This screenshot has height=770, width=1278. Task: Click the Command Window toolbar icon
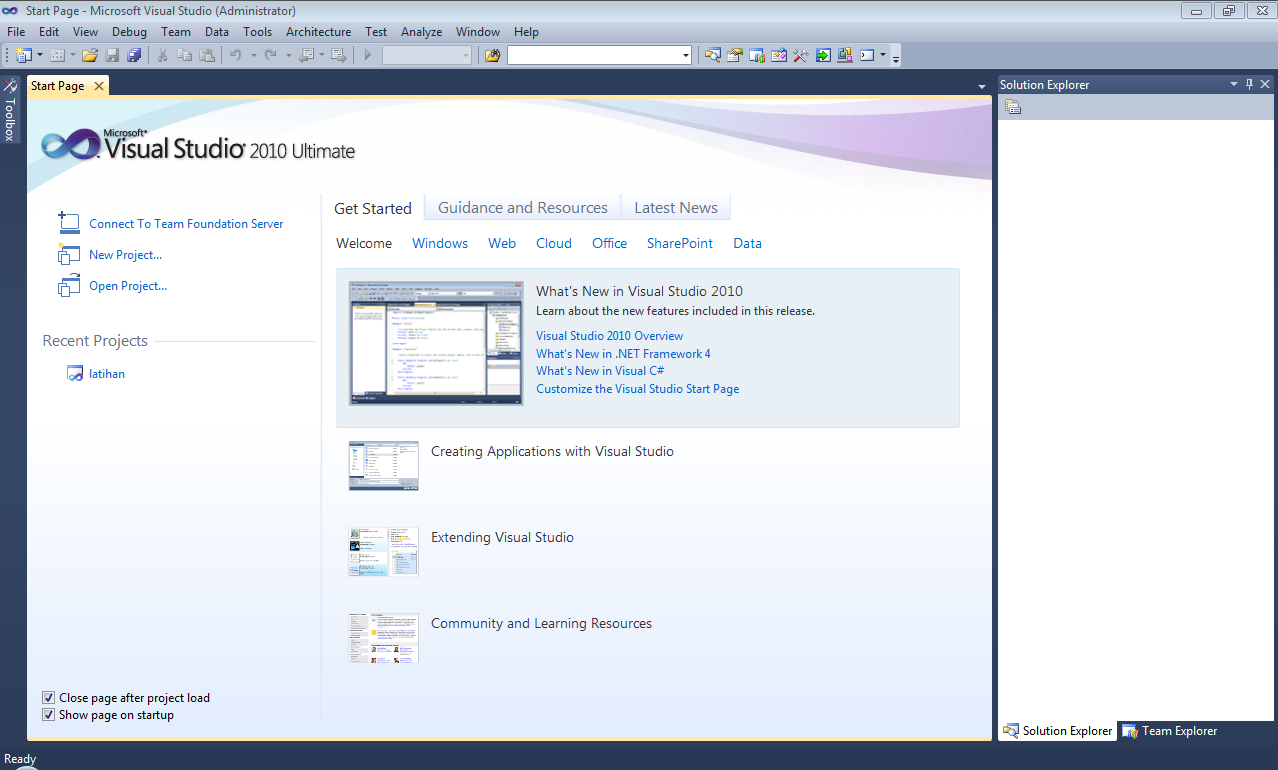click(x=867, y=55)
